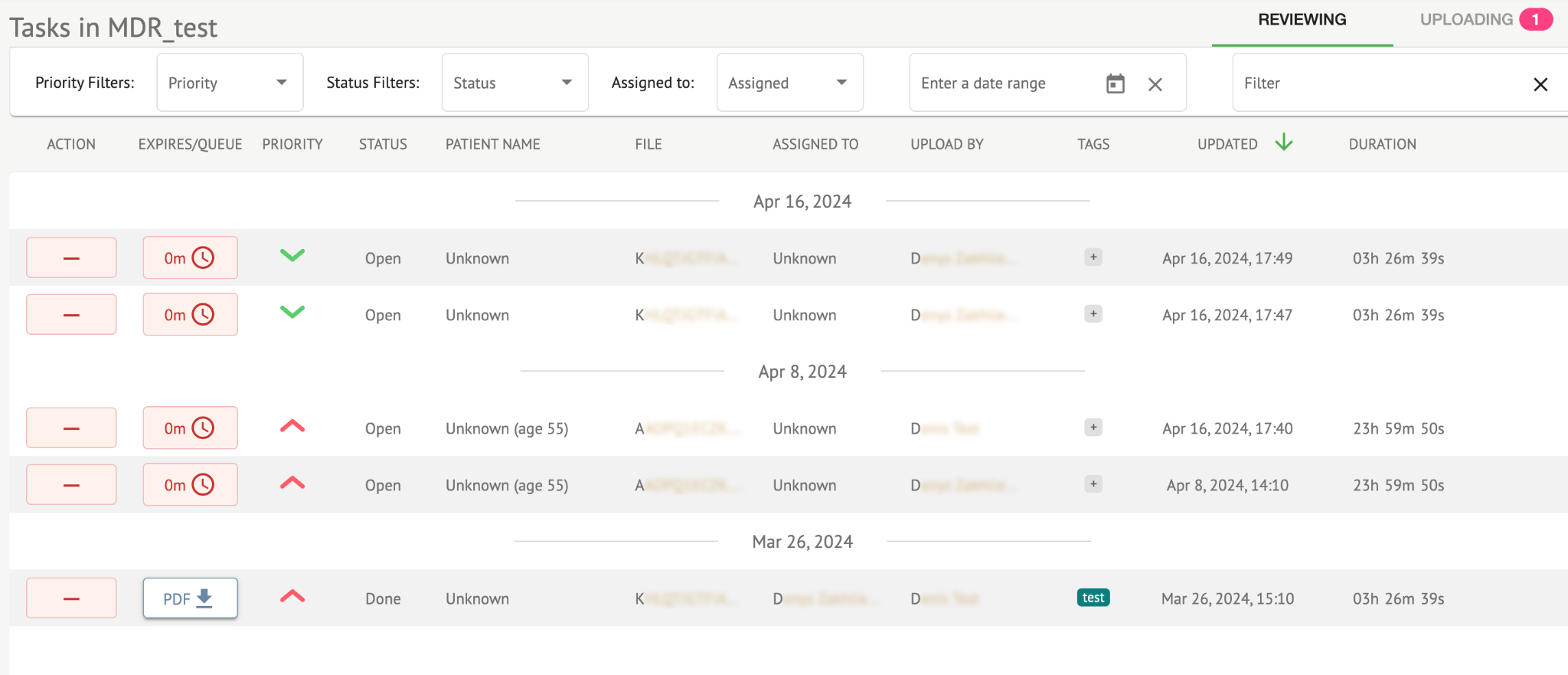Clear the date range field
Screen dimensions: 1568x675
point(1155,84)
